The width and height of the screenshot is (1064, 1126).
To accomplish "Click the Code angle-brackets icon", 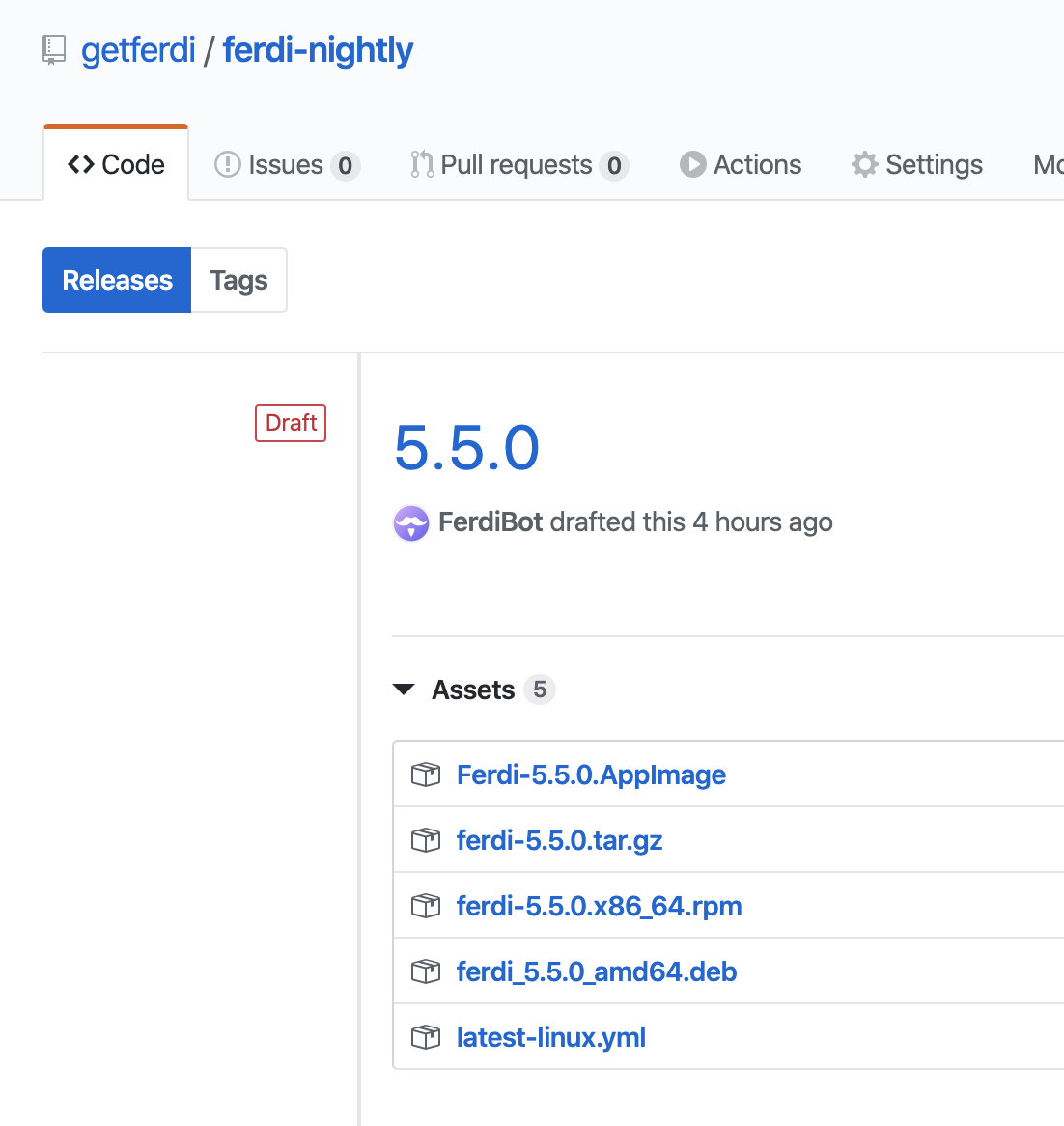I will click(x=81, y=164).
